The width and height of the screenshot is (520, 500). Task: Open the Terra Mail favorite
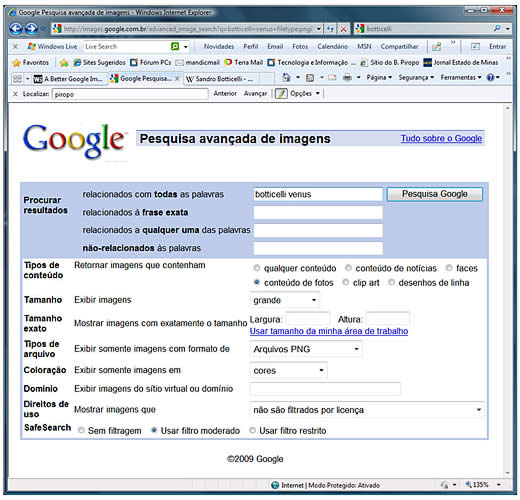(x=244, y=62)
